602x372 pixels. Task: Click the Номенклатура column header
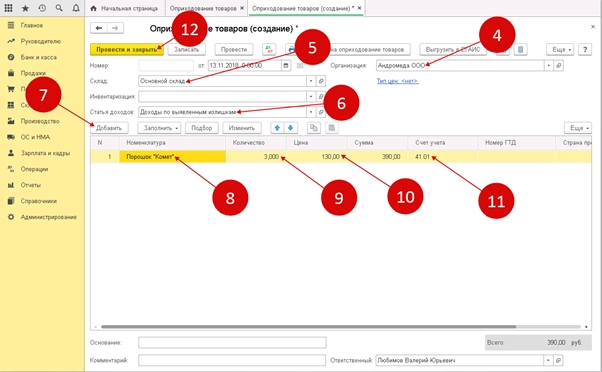pyautogui.click(x=172, y=142)
